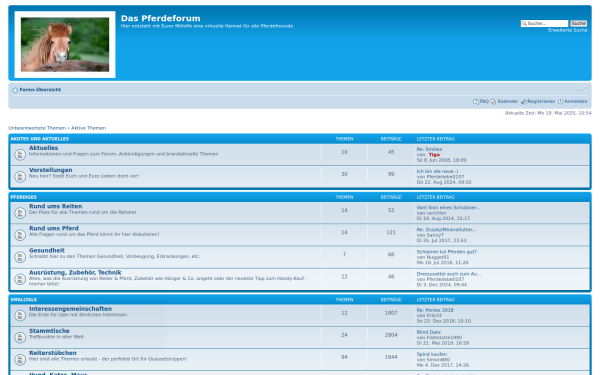
Task: Open the Das Pferdeforum title link
Action: point(160,18)
